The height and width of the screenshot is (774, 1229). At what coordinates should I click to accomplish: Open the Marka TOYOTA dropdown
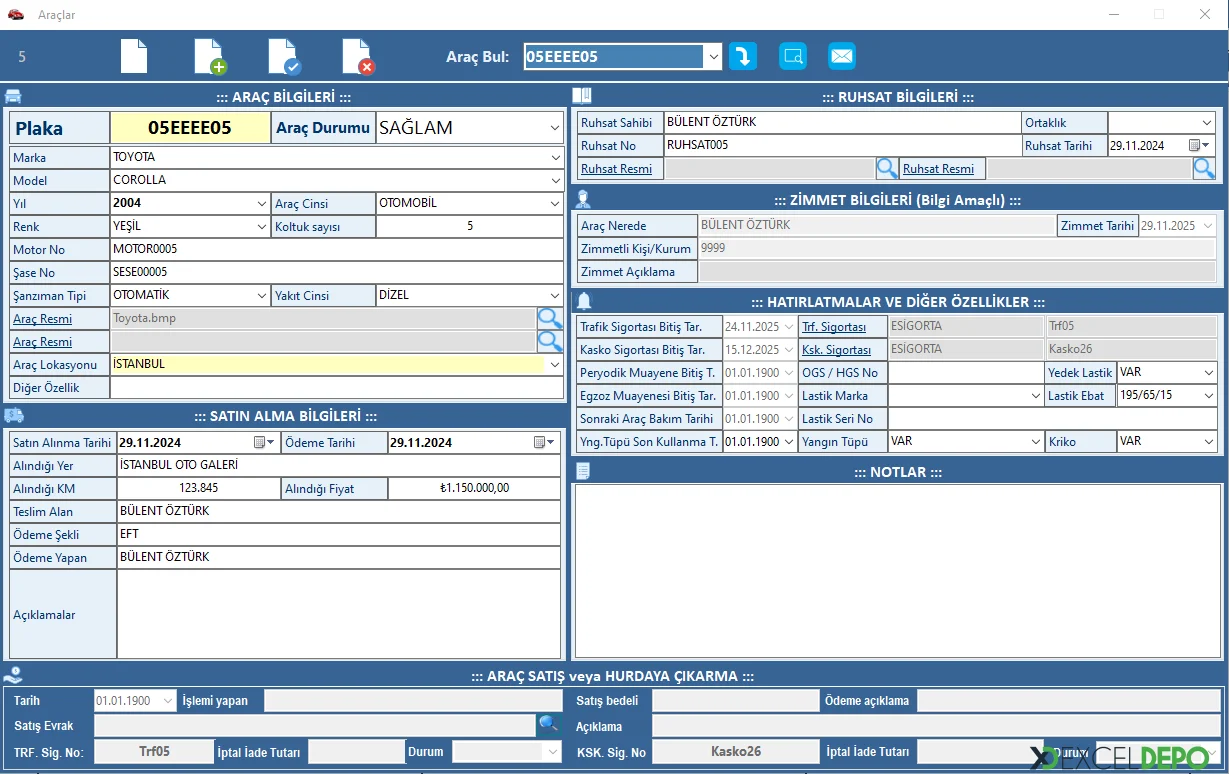click(x=555, y=158)
